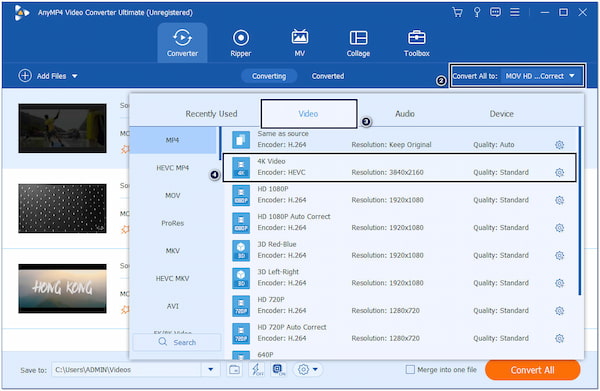Image resolution: width=600 pixels, height=391 pixels.
Task: Open the feedback chat icon
Action: pos(495,12)
